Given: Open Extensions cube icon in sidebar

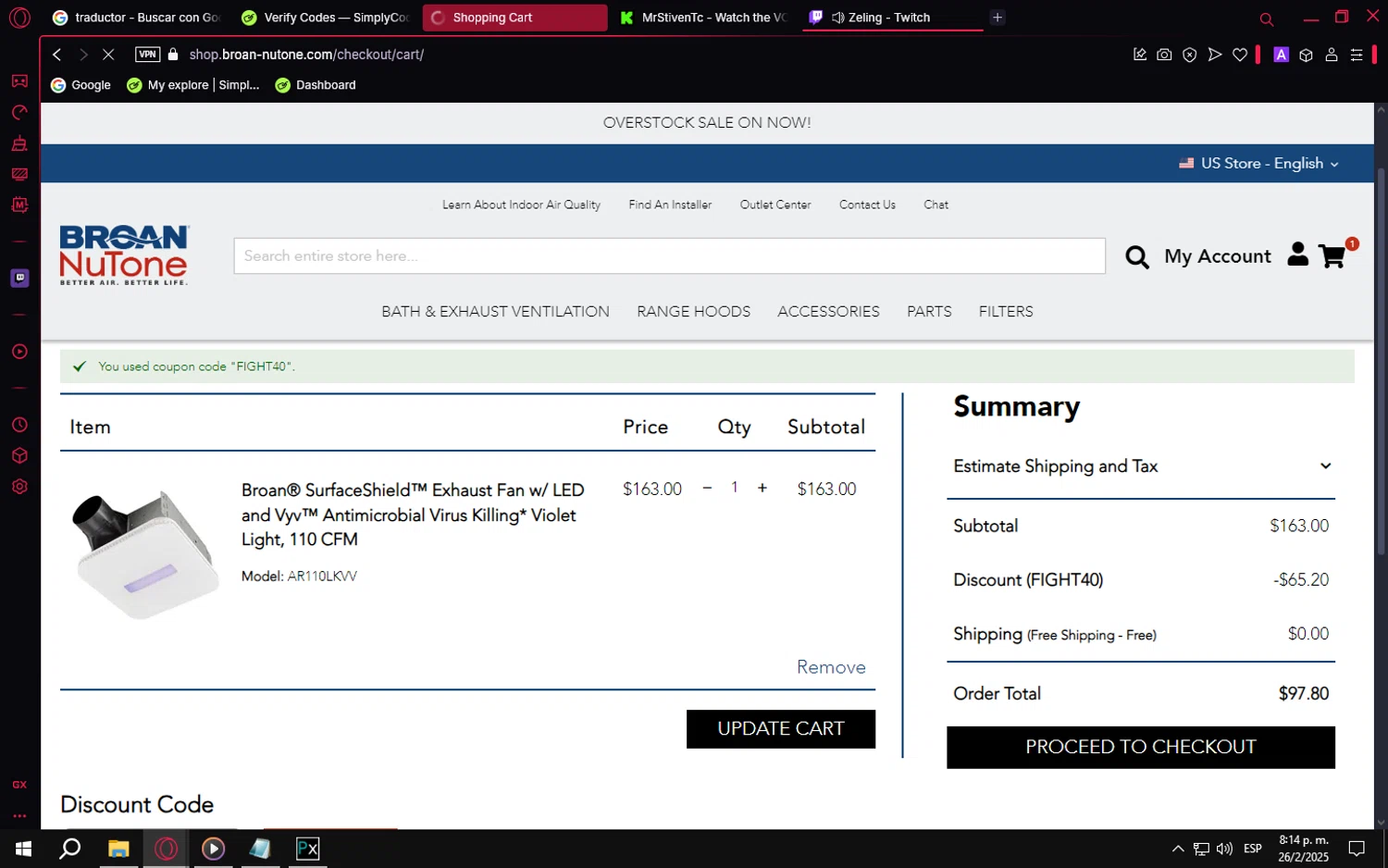Looking at the screenshot, I should 19,455.
